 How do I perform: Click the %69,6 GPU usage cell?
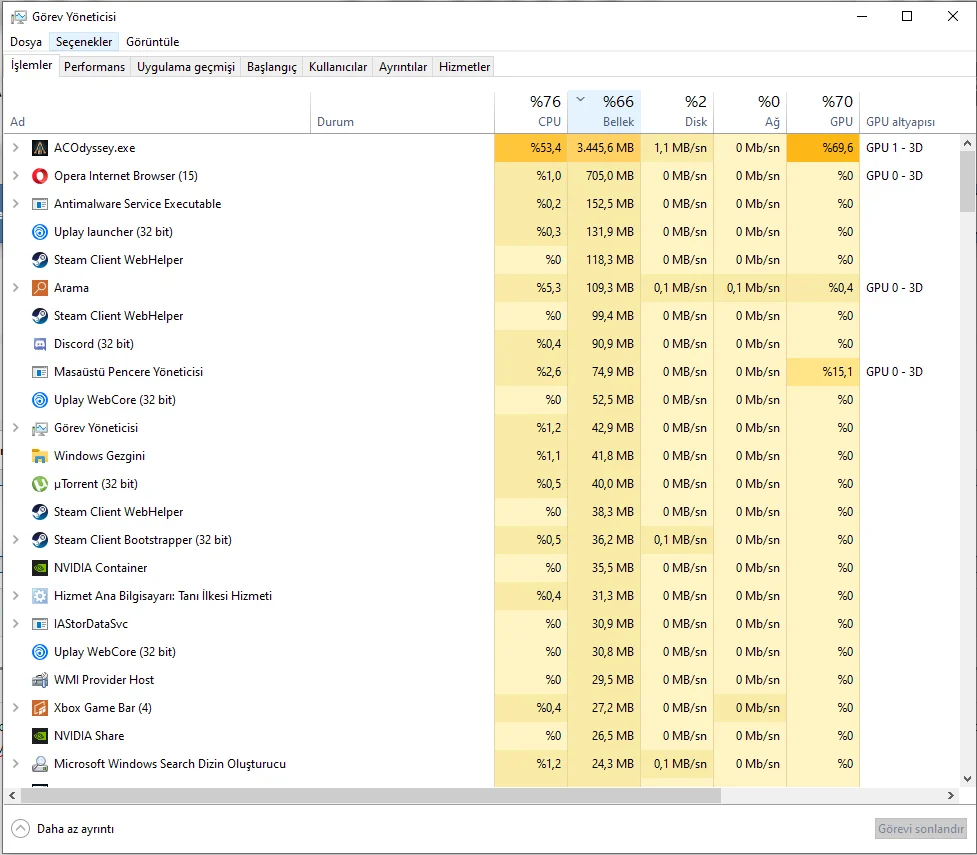[823, 148]
